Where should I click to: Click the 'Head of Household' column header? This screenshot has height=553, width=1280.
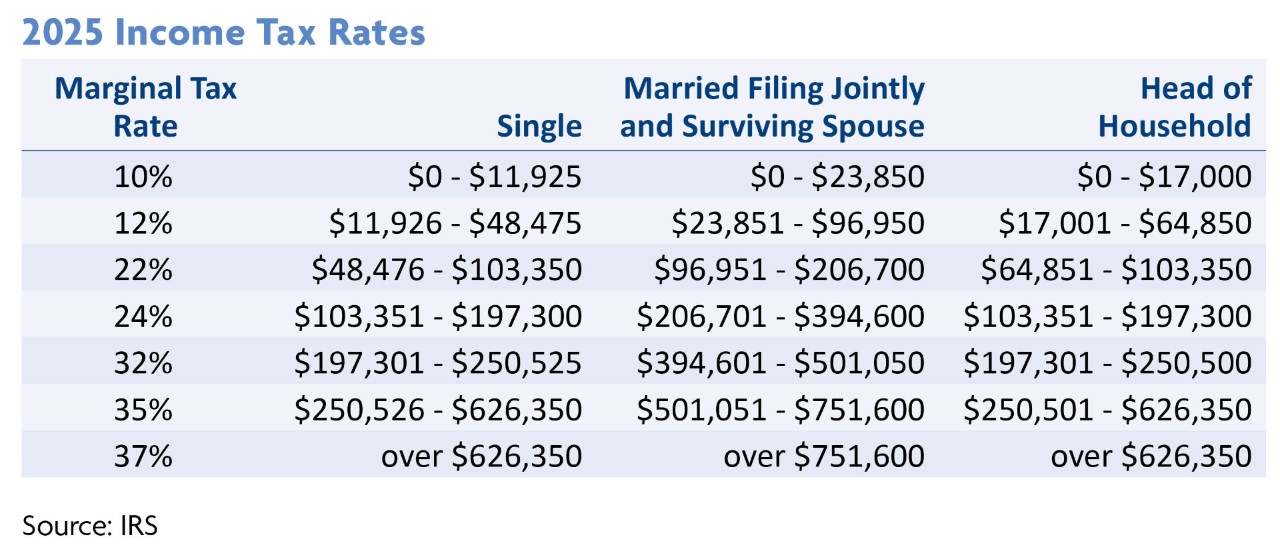(x=1174, y=107)
